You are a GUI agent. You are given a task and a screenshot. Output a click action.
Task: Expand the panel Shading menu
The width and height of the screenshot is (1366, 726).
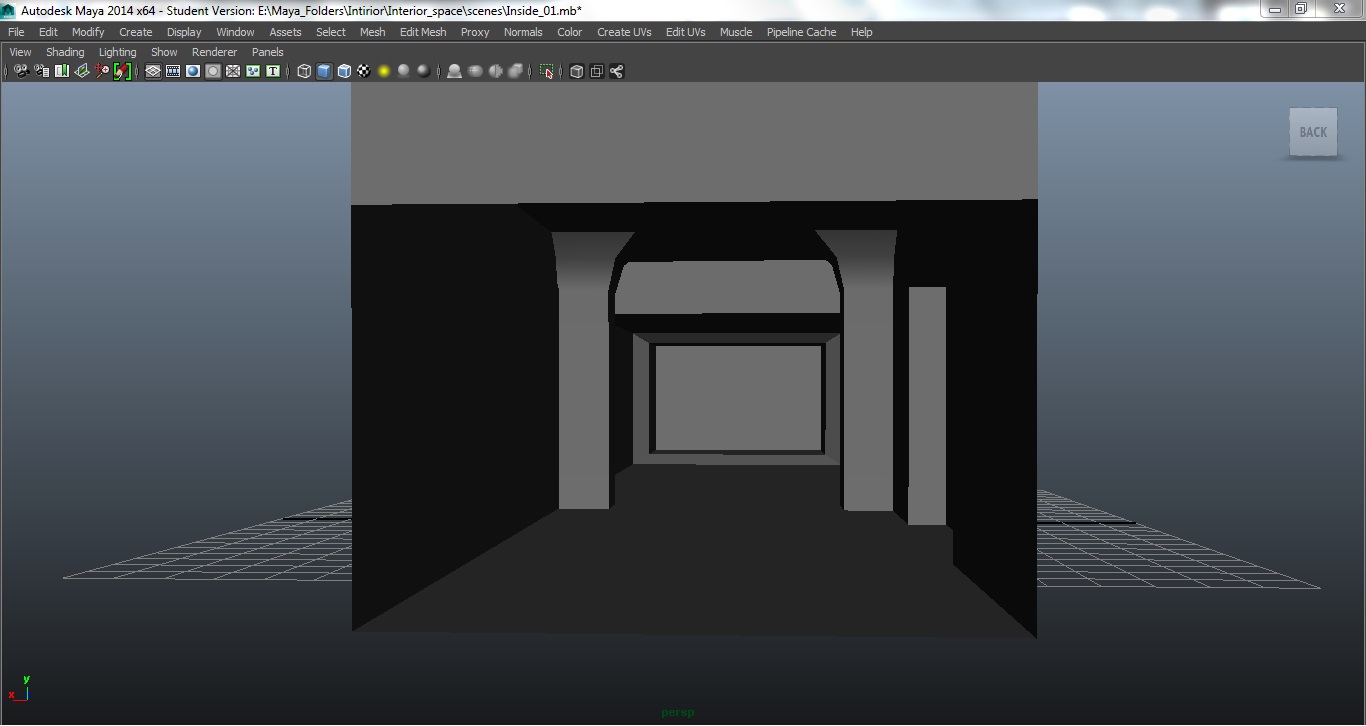pos(65,52)
